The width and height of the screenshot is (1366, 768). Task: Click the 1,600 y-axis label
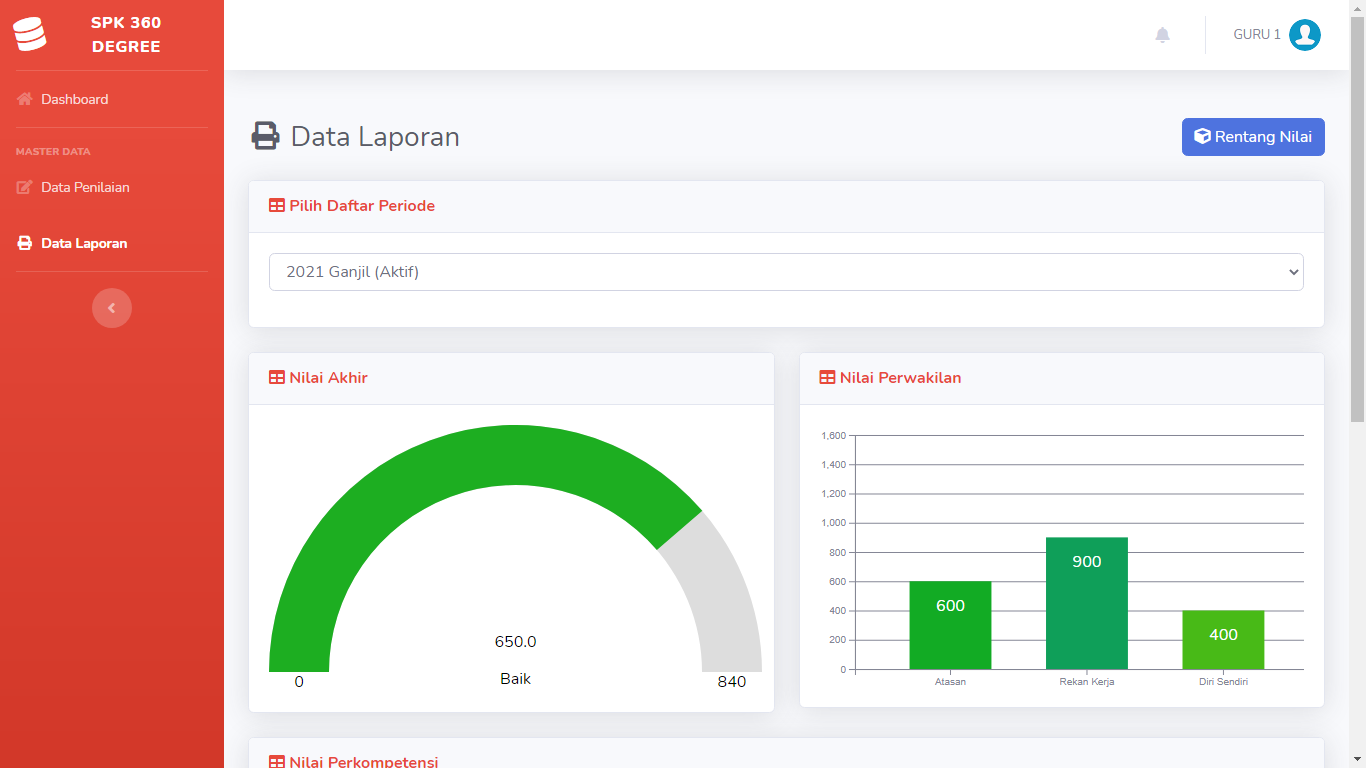click(x=834, y=436)
